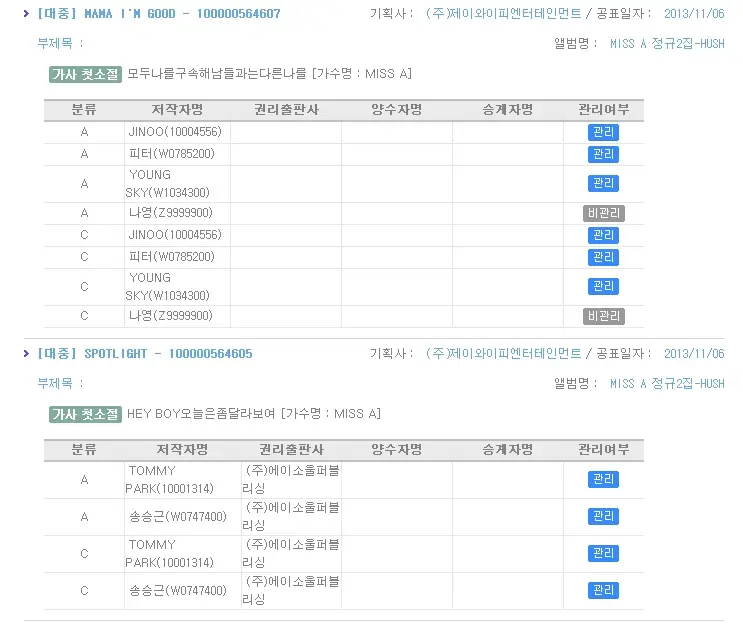
Task: Click 관리 badge for last 송승근 row
Action: click(x=603, y=590)
